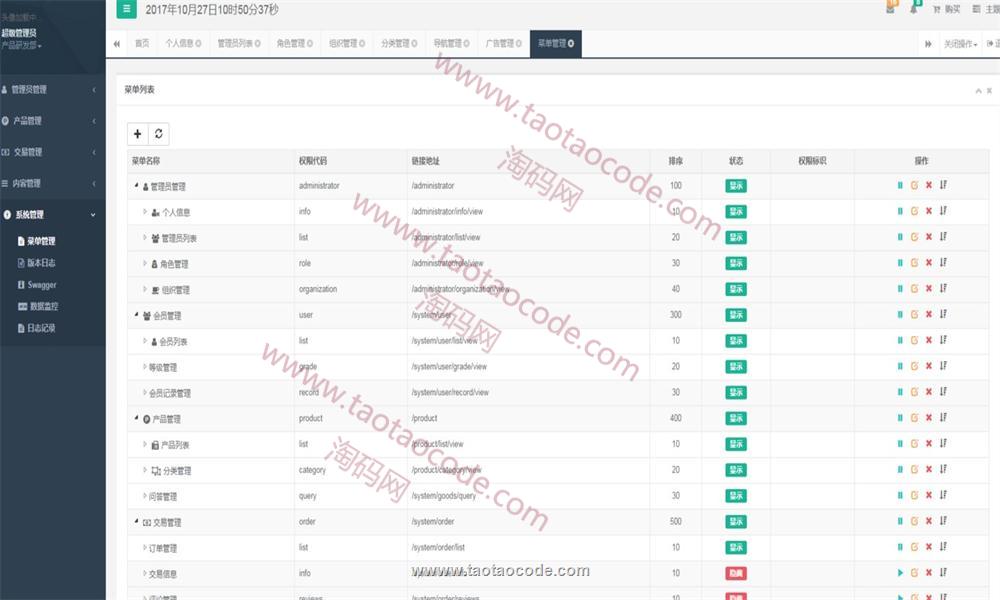Open the bell notifications icon in header
The height and width of the screenshot is (600, 1000).
tap(914, 9)
